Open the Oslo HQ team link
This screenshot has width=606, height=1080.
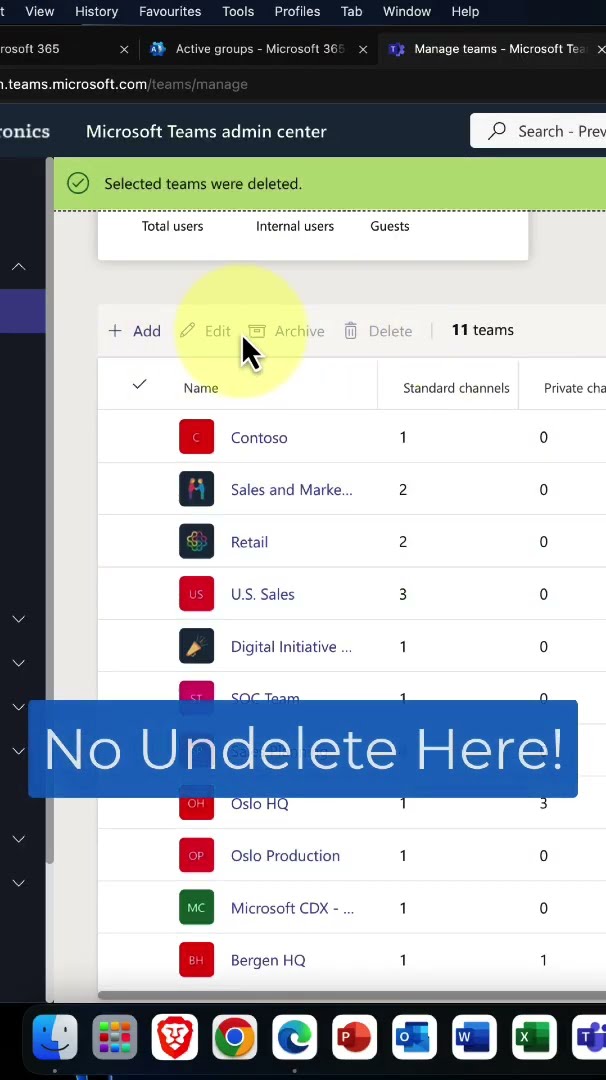coord(260,804)
